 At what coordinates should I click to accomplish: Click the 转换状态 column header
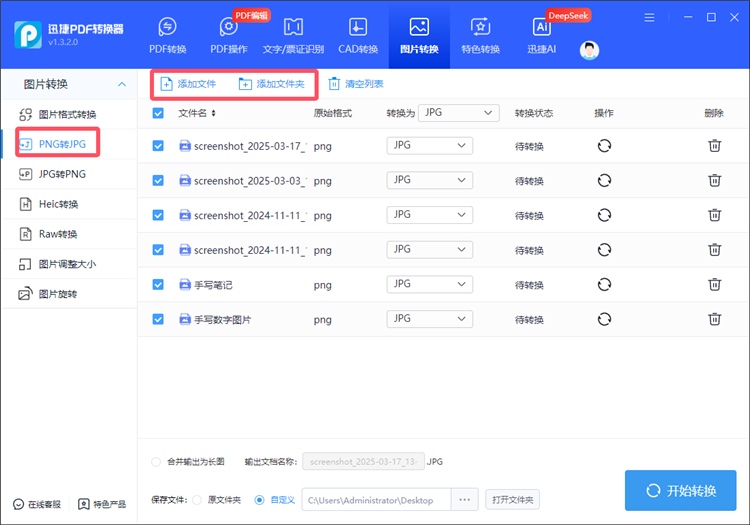tap(534, 113)
